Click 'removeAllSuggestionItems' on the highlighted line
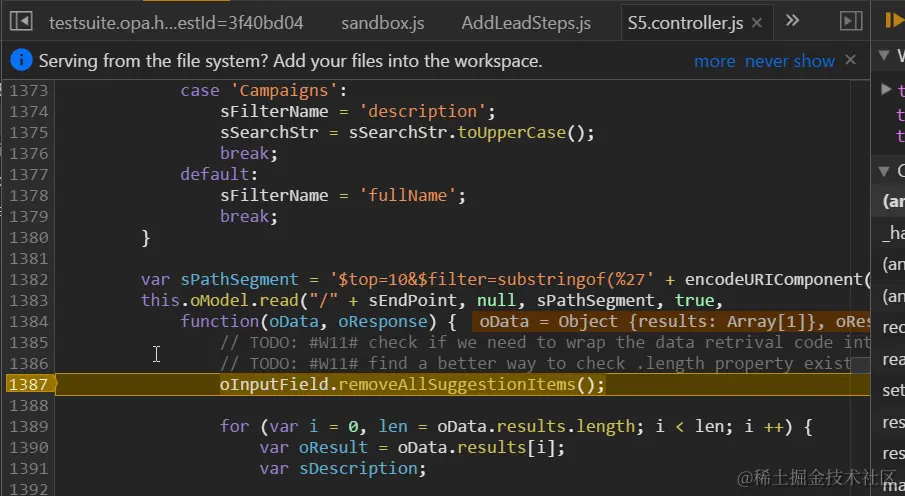The height and width of the screenshot is (496, 905). [x=456, y=385]
